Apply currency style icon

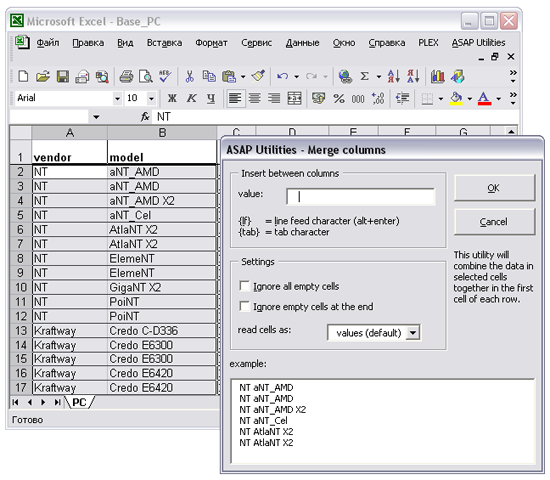318,98
